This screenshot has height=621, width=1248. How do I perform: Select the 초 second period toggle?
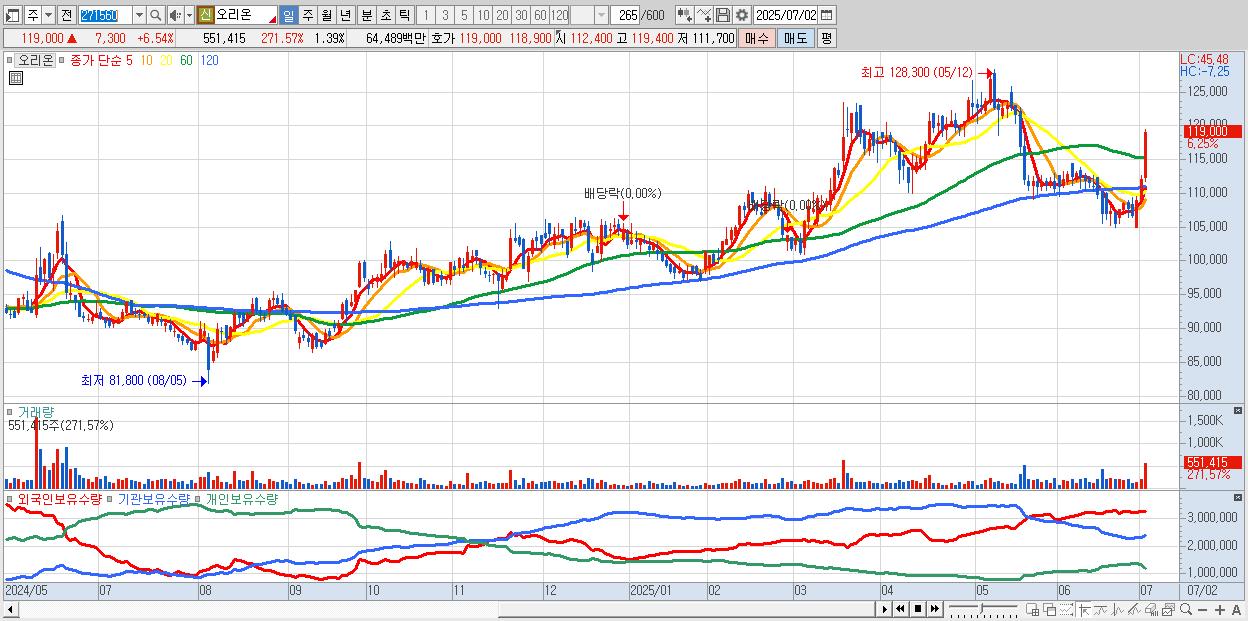pos(385,15)
